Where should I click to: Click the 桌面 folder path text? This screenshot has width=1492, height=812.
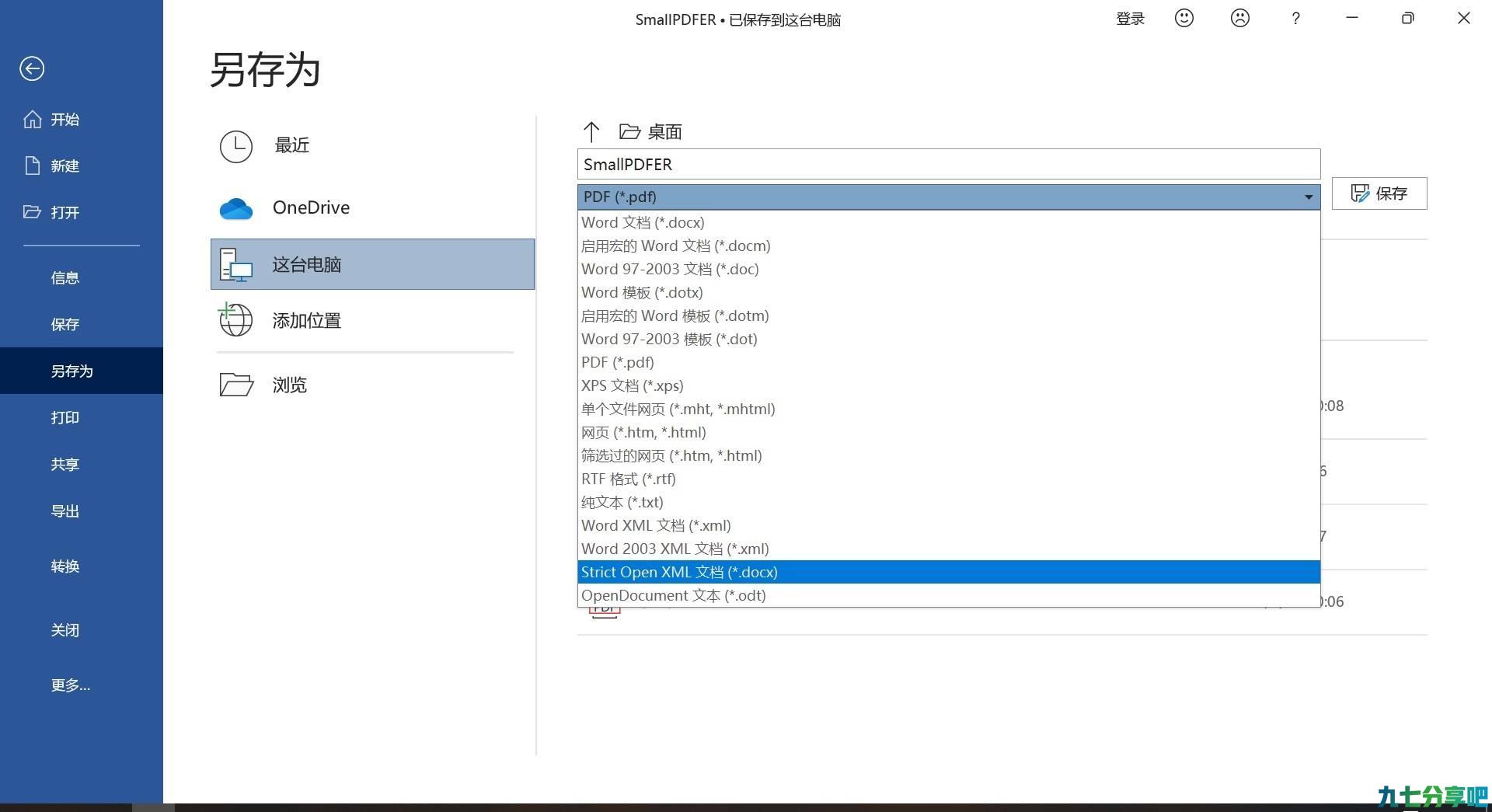(x=665, y=131)
